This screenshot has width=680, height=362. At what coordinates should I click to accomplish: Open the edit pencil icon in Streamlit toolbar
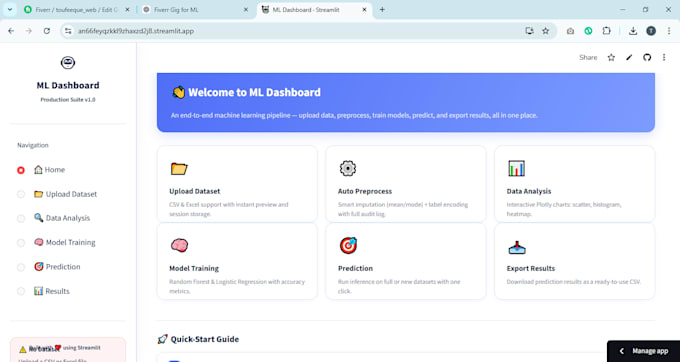point(629,57)
